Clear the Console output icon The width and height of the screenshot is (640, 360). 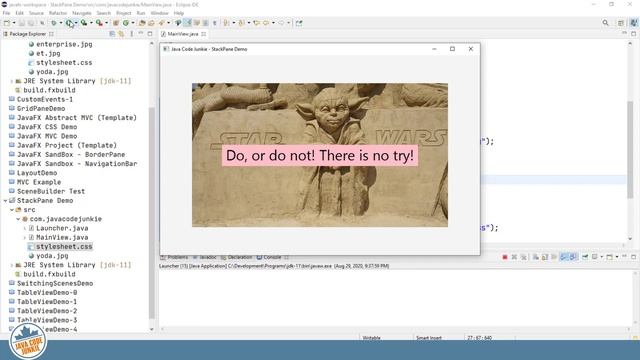(536, 257)
